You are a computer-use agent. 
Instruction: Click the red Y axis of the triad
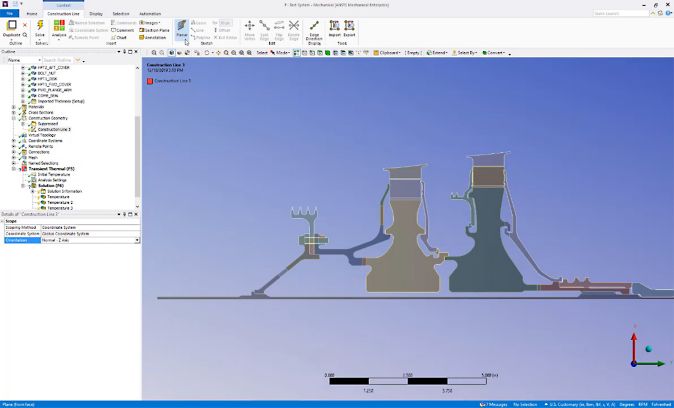(634, 347)
